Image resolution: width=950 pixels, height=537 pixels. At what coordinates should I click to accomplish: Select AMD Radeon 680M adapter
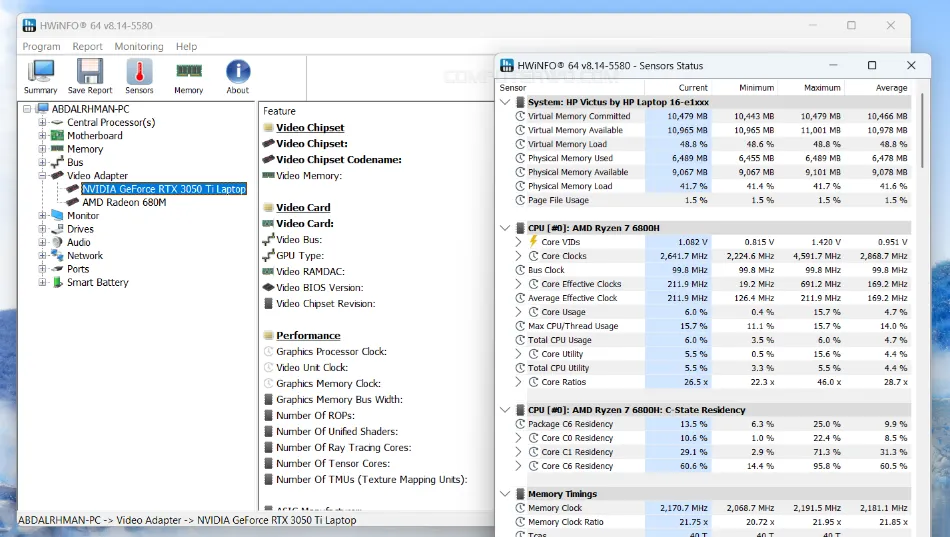click(x=124, y=202)
